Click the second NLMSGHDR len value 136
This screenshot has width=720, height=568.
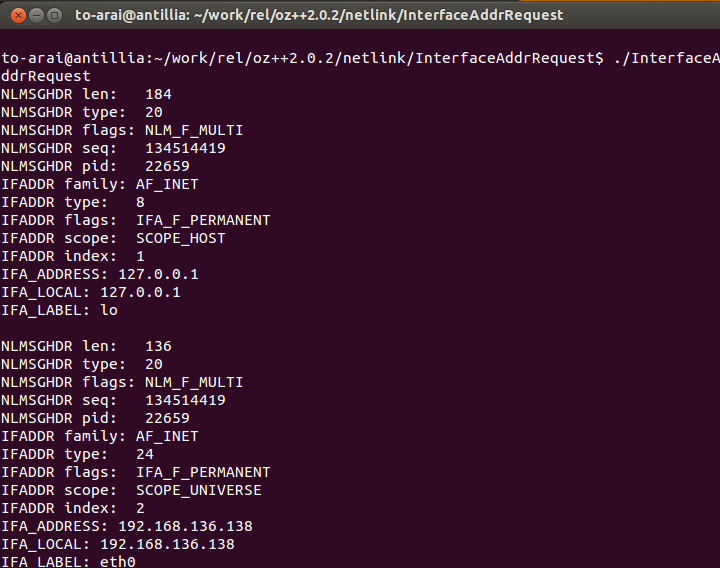coord(158,346)
